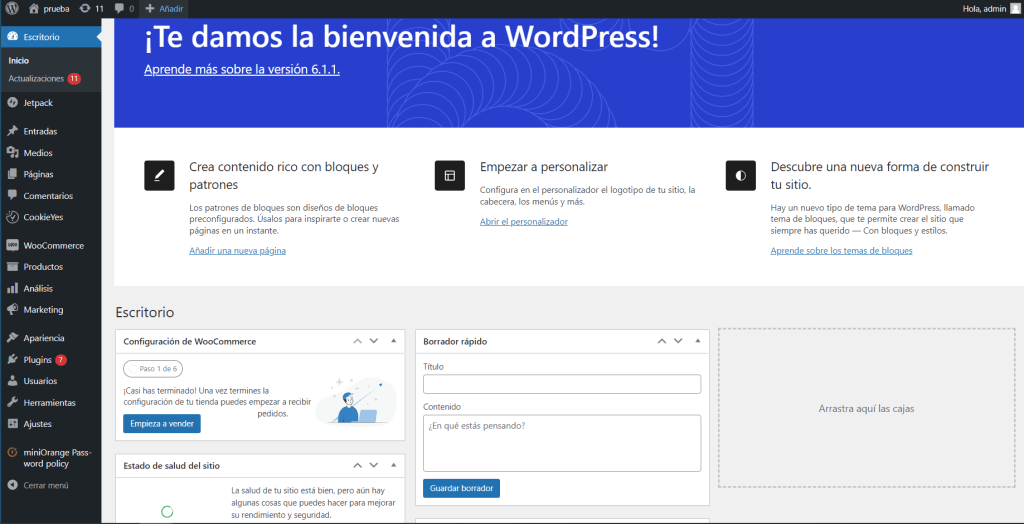Collapse the Borrador rápido panel
Image resolution: width=1024 pixels, height=524 pixels.
tap(697, 341)
